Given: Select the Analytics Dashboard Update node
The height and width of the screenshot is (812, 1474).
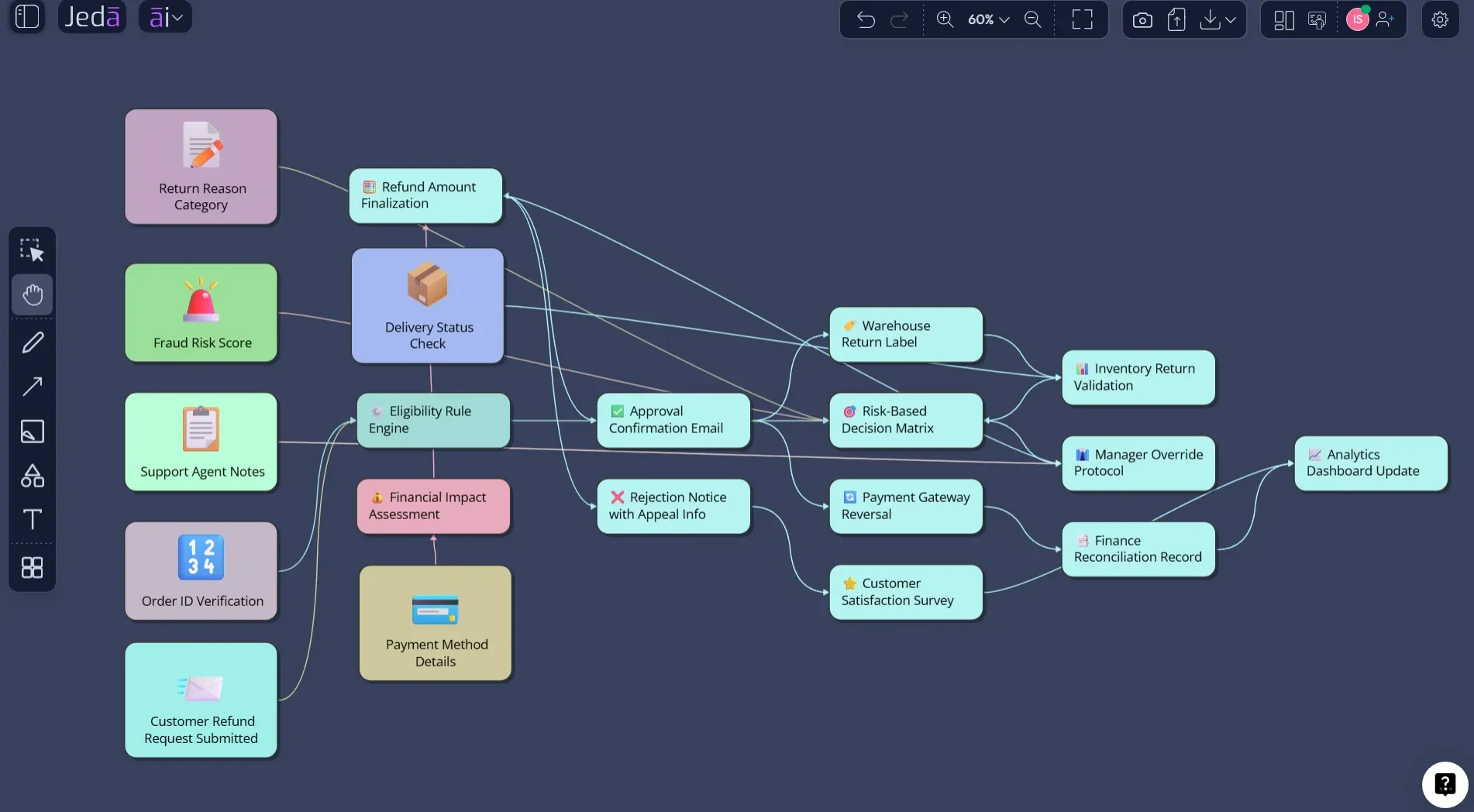Looking at the screenshot, I should 1371,463.
